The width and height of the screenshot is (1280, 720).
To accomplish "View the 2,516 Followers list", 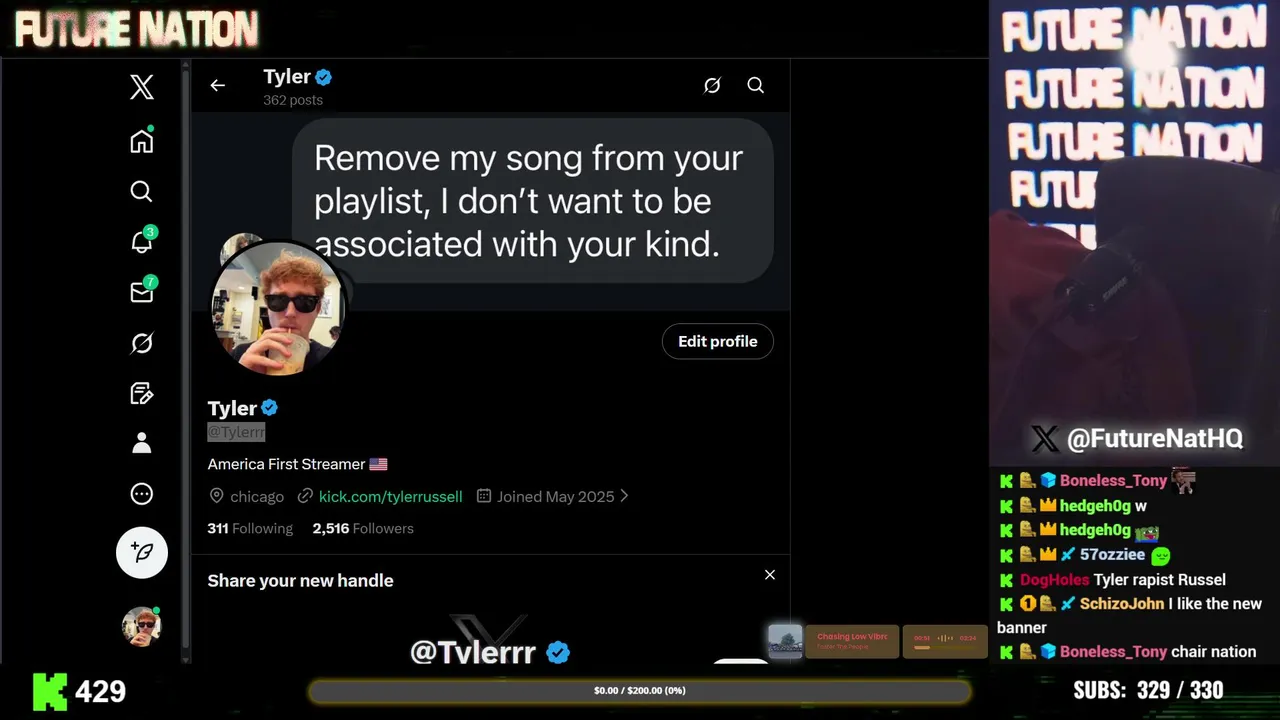I will [x=363, y=528].
